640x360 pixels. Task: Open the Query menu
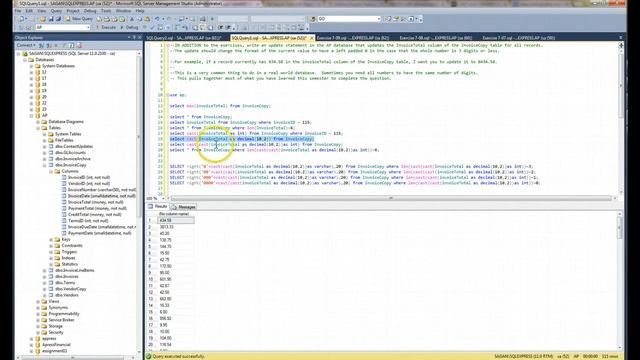(x=56, y=11)
